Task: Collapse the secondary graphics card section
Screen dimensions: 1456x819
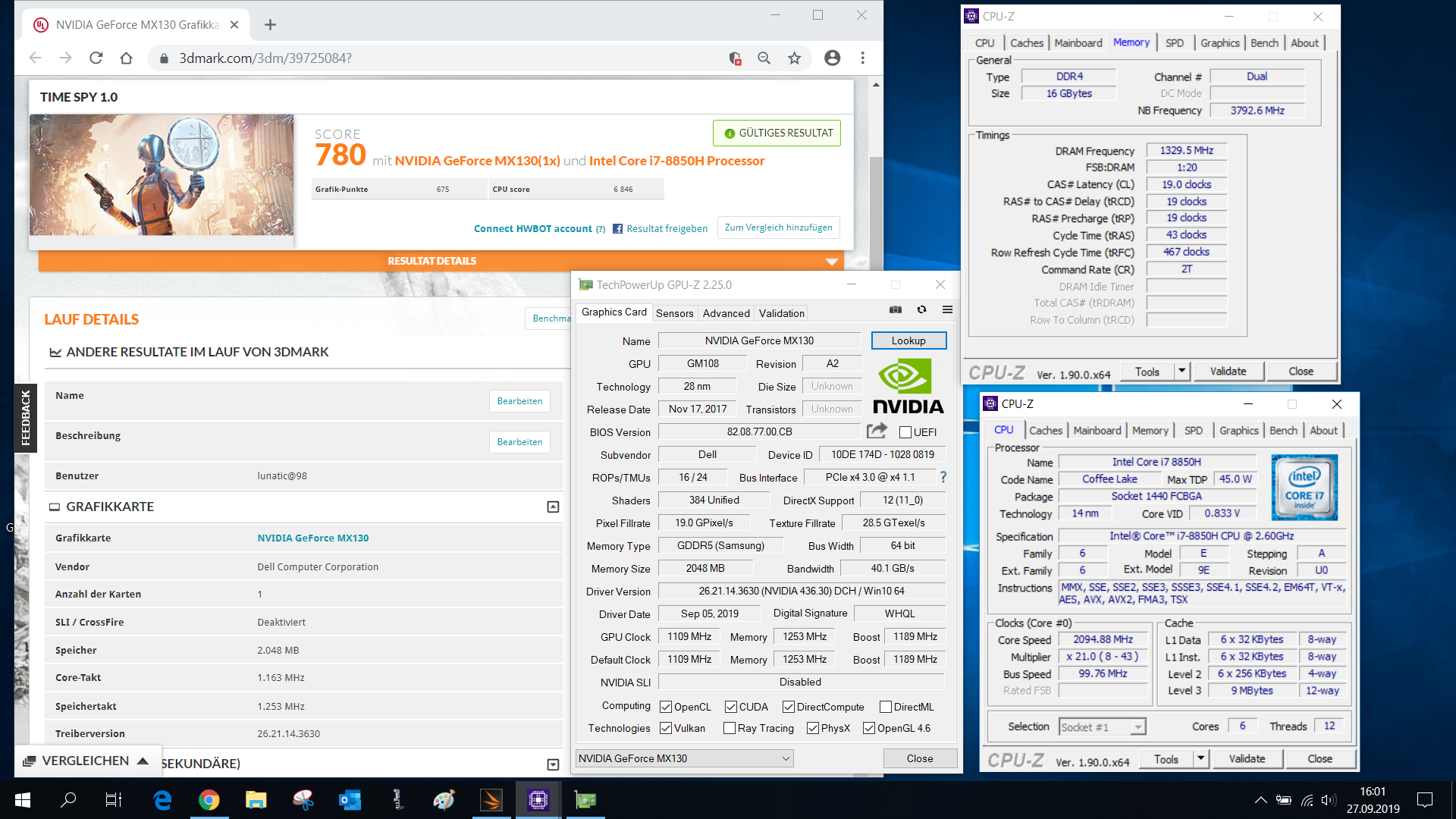Action: click(553, 764)
